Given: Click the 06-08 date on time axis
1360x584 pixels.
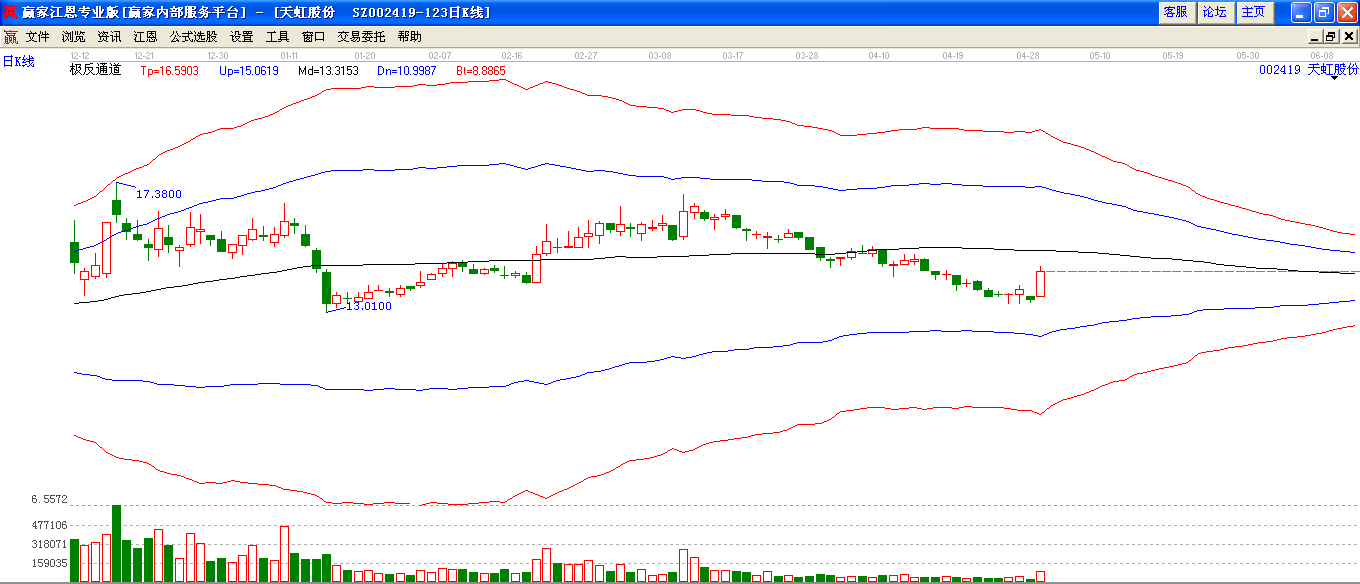Looking at the screenshot, I should pyautogui.click(x=1321, y=55).
